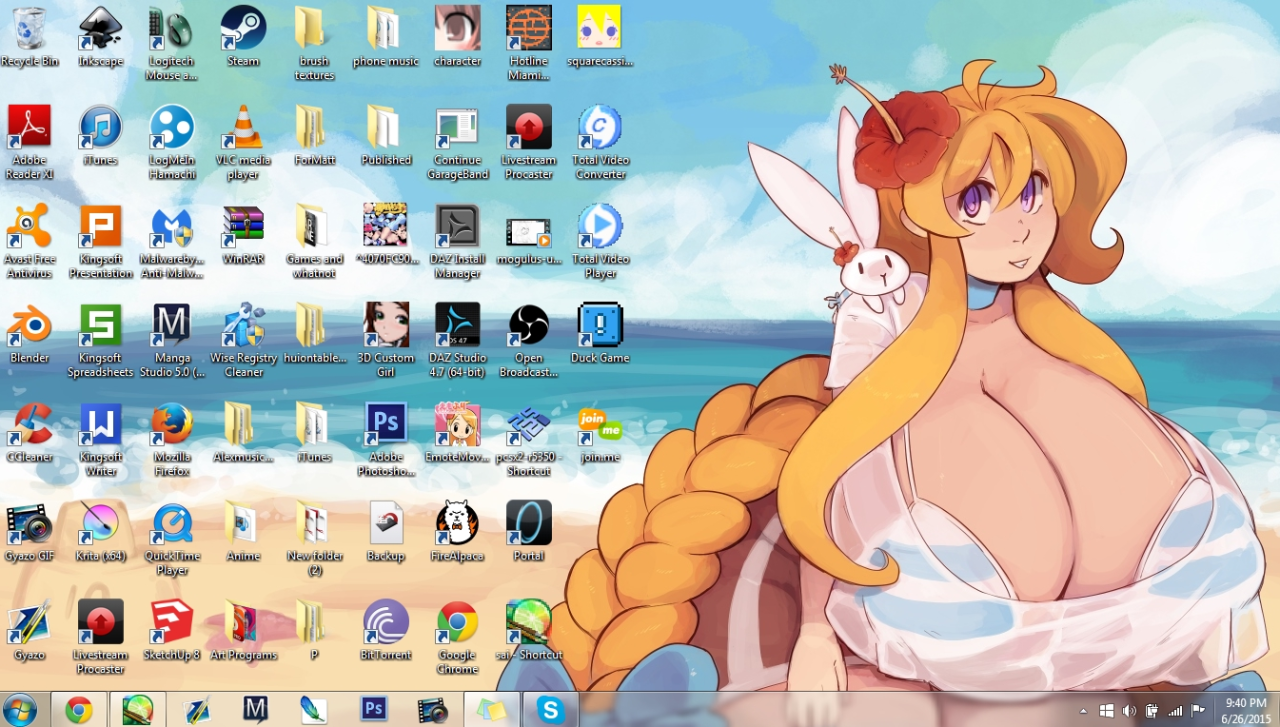Select the Kingsoft Spreadsheets shortcut

[100, 340]
